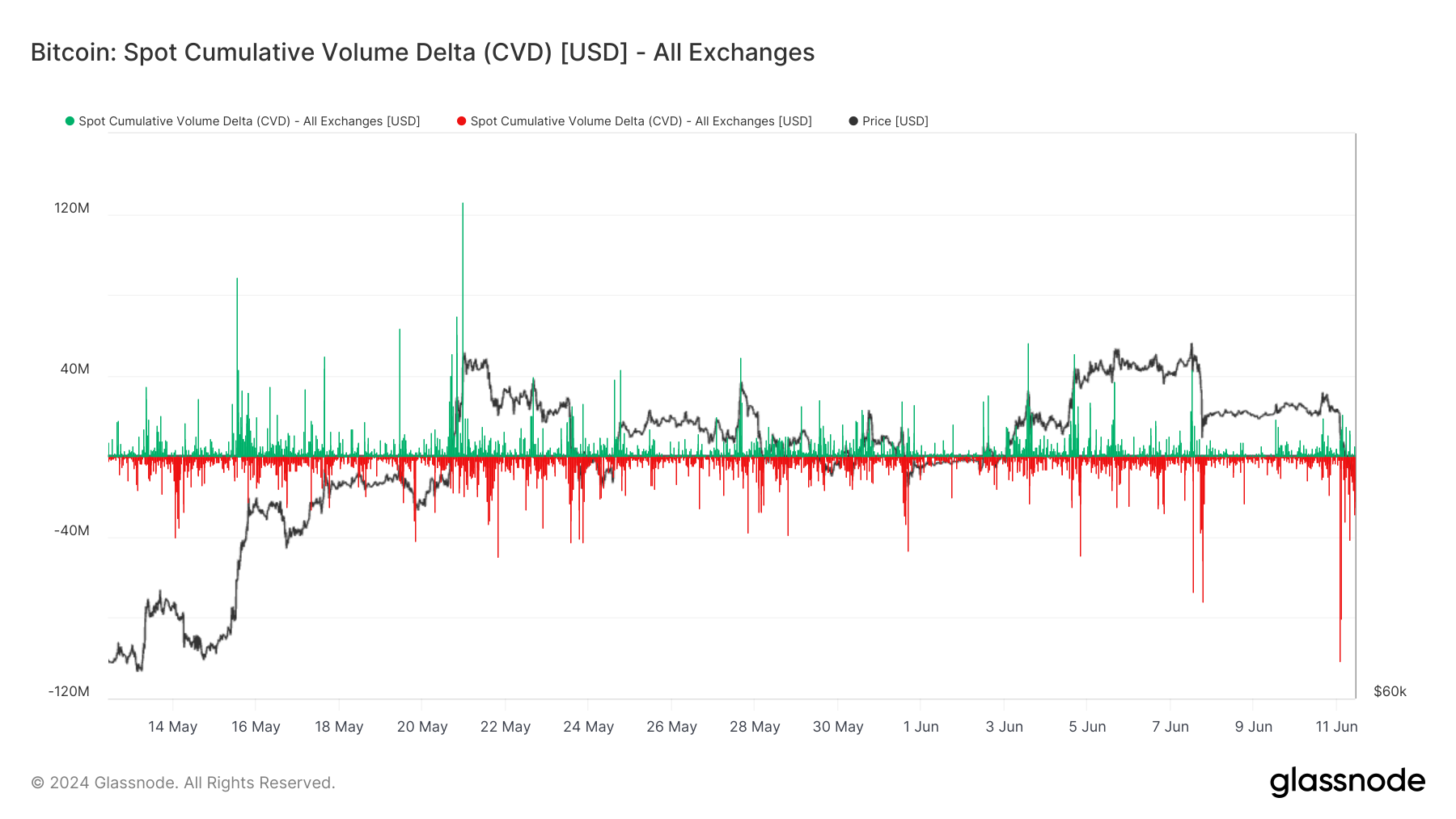Click the 120M y-axis label

click(x=72, y=209)
